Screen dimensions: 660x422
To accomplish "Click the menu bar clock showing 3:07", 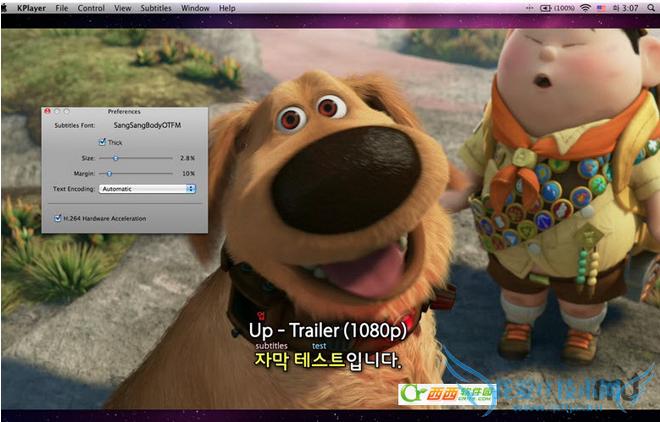I will tap(627, 8).
